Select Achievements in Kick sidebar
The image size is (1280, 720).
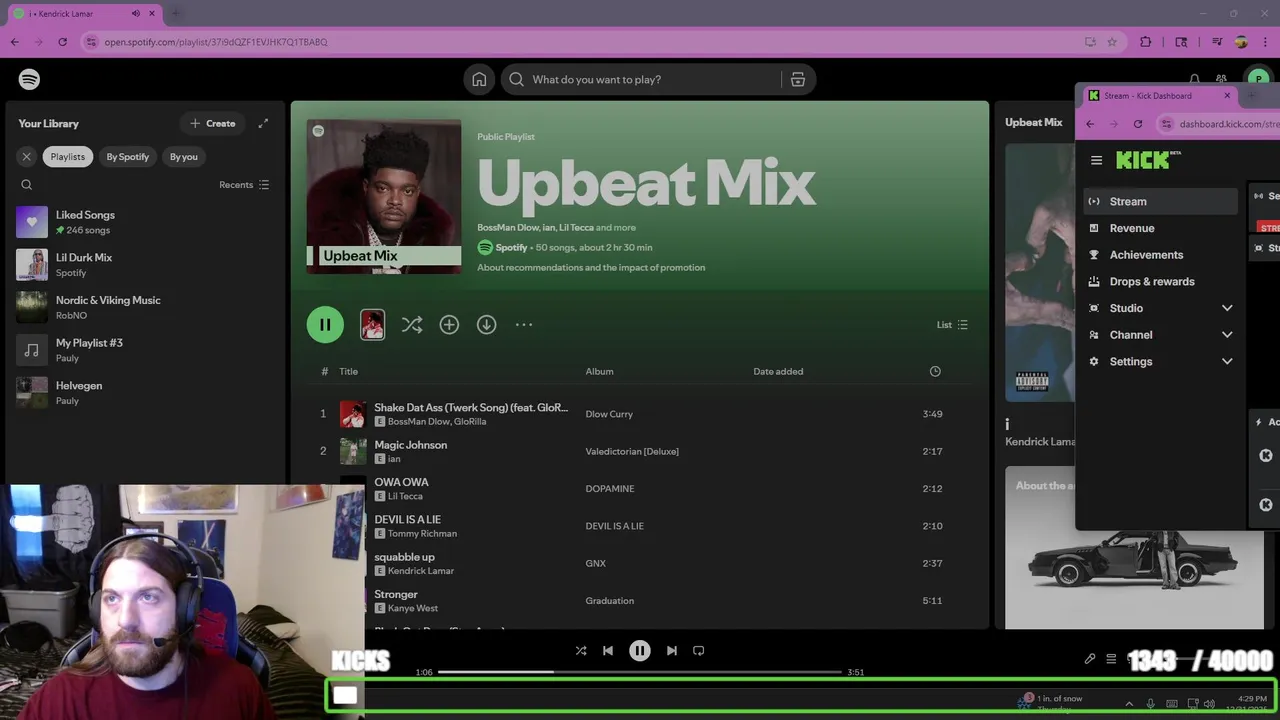coord(1161,255)
